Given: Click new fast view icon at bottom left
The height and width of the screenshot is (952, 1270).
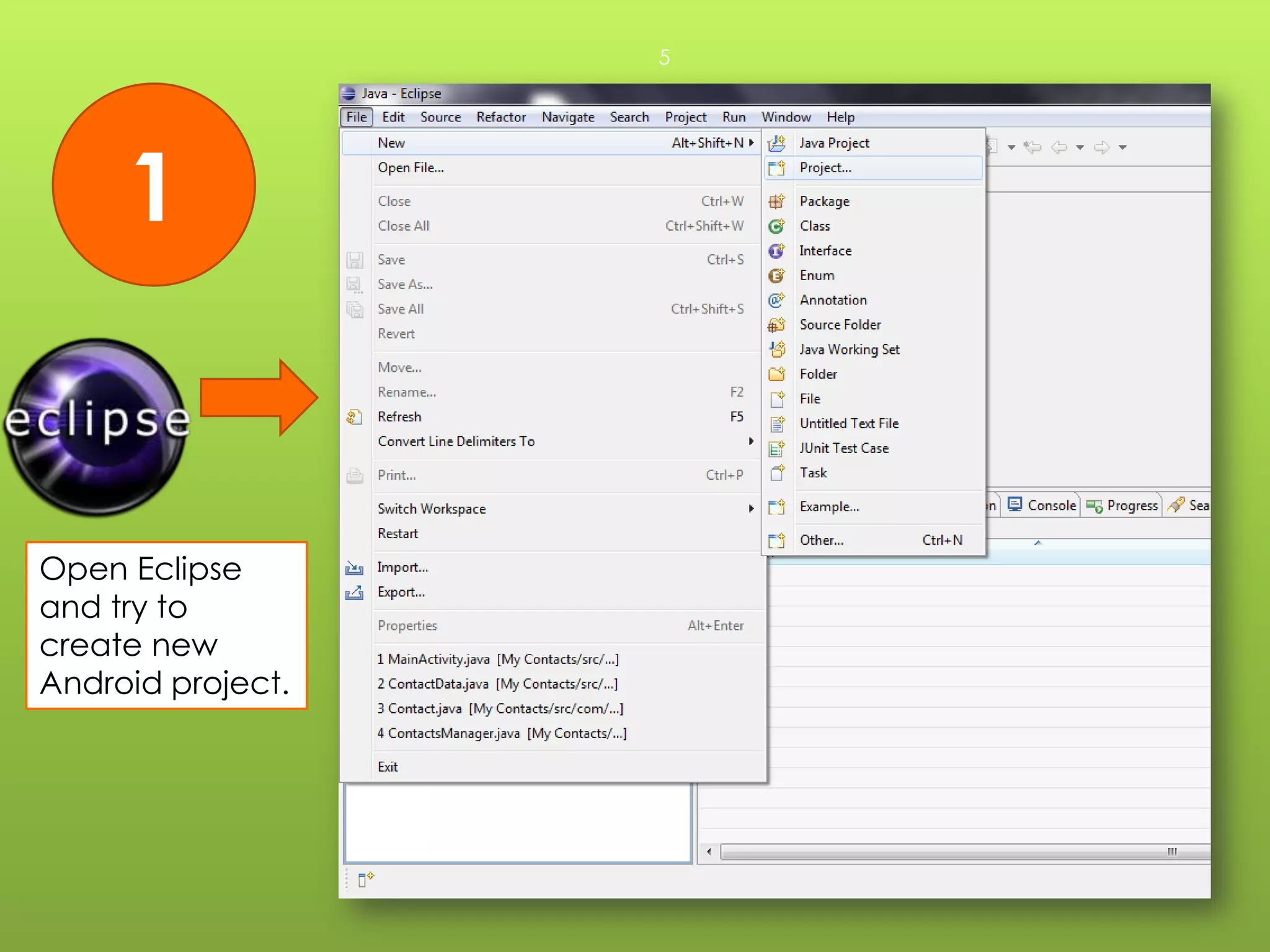Looking at the screenshot, I should (x=366, y=878).
